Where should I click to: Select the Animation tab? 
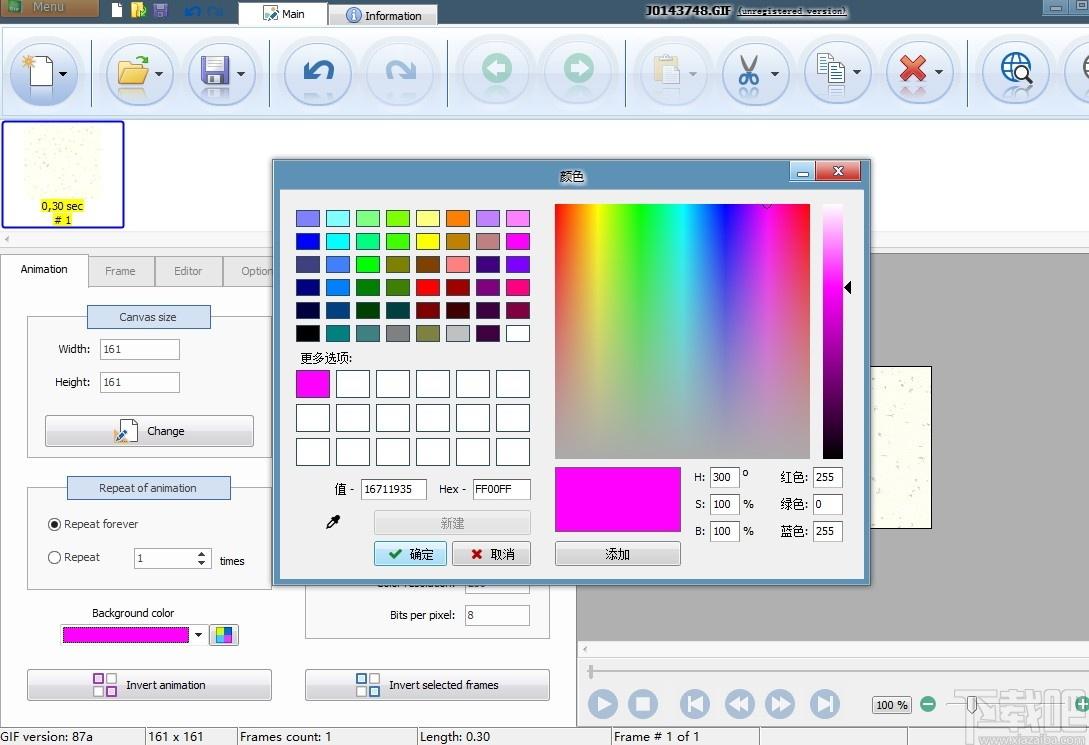(x=44, y=269)
